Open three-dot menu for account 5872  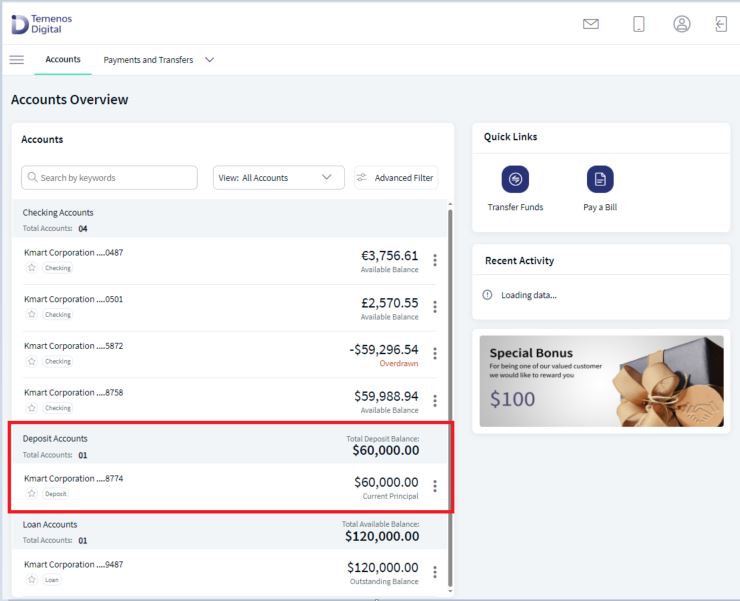point(435,354)
